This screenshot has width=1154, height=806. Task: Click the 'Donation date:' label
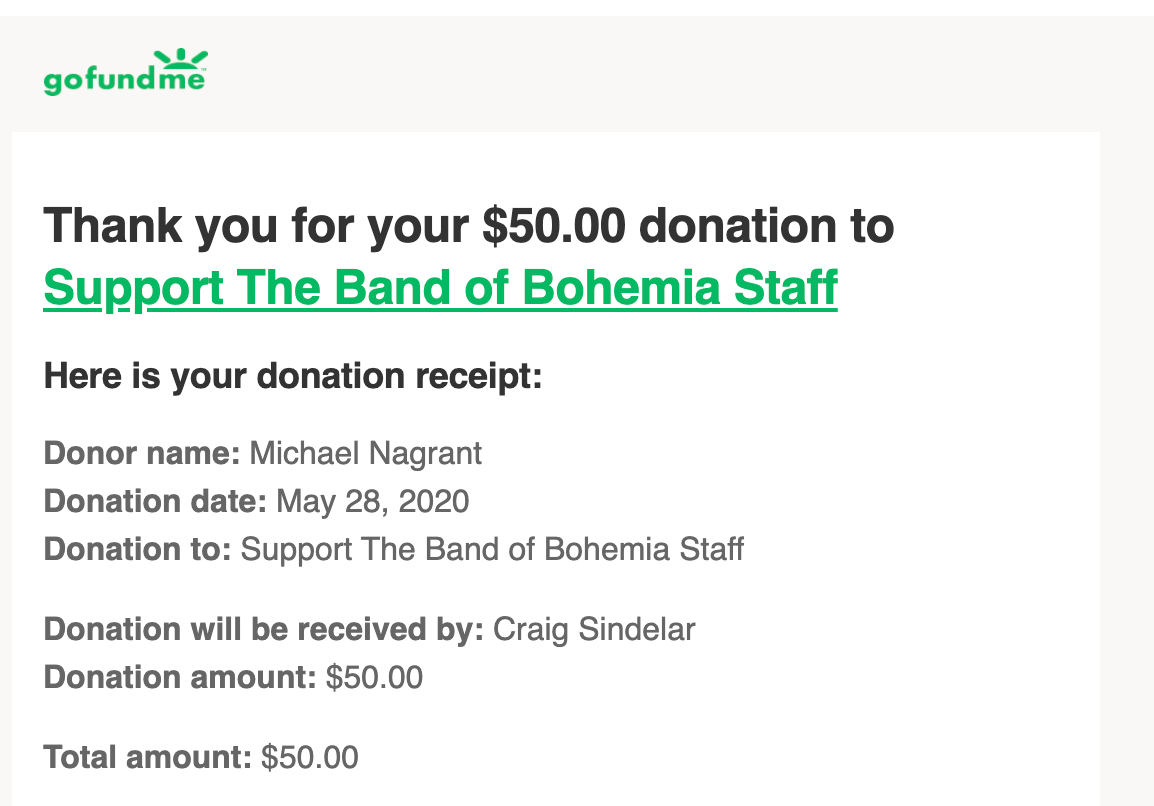155,501
